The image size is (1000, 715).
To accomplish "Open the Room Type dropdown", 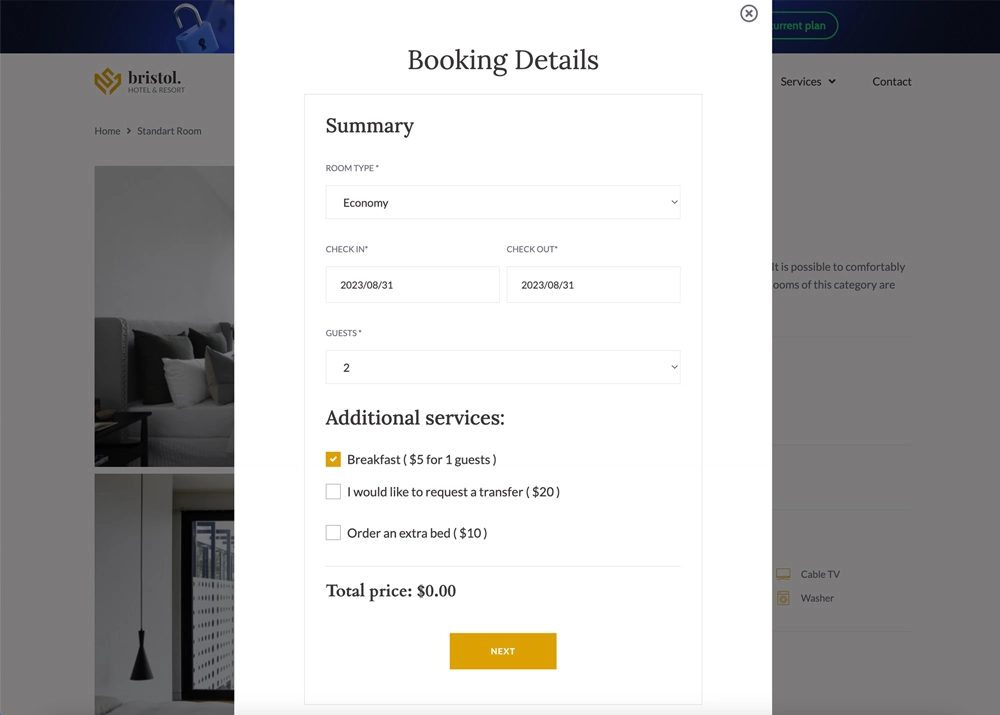I will 503,202.
